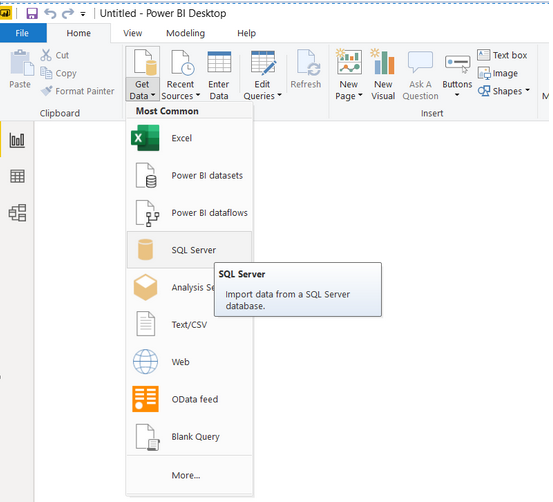The image size is (553, 502).
Task: Insert a New Visual
Action: click(x=383, y=74)
